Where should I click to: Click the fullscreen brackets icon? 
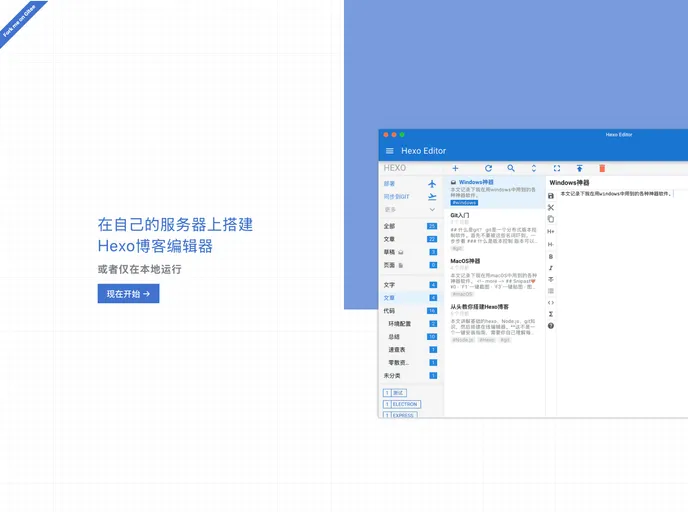556,168
